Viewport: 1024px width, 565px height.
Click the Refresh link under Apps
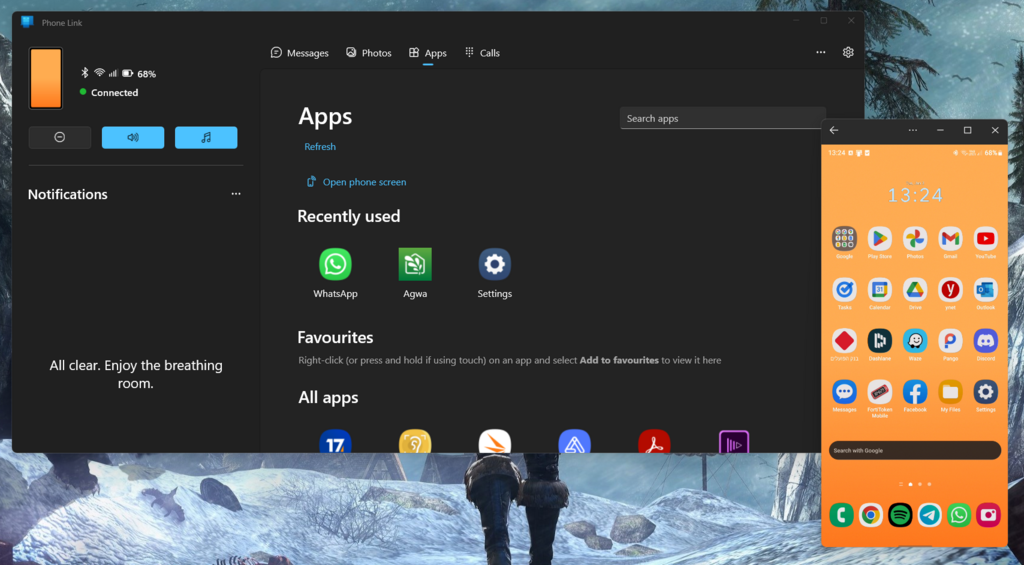coord(320,146)
